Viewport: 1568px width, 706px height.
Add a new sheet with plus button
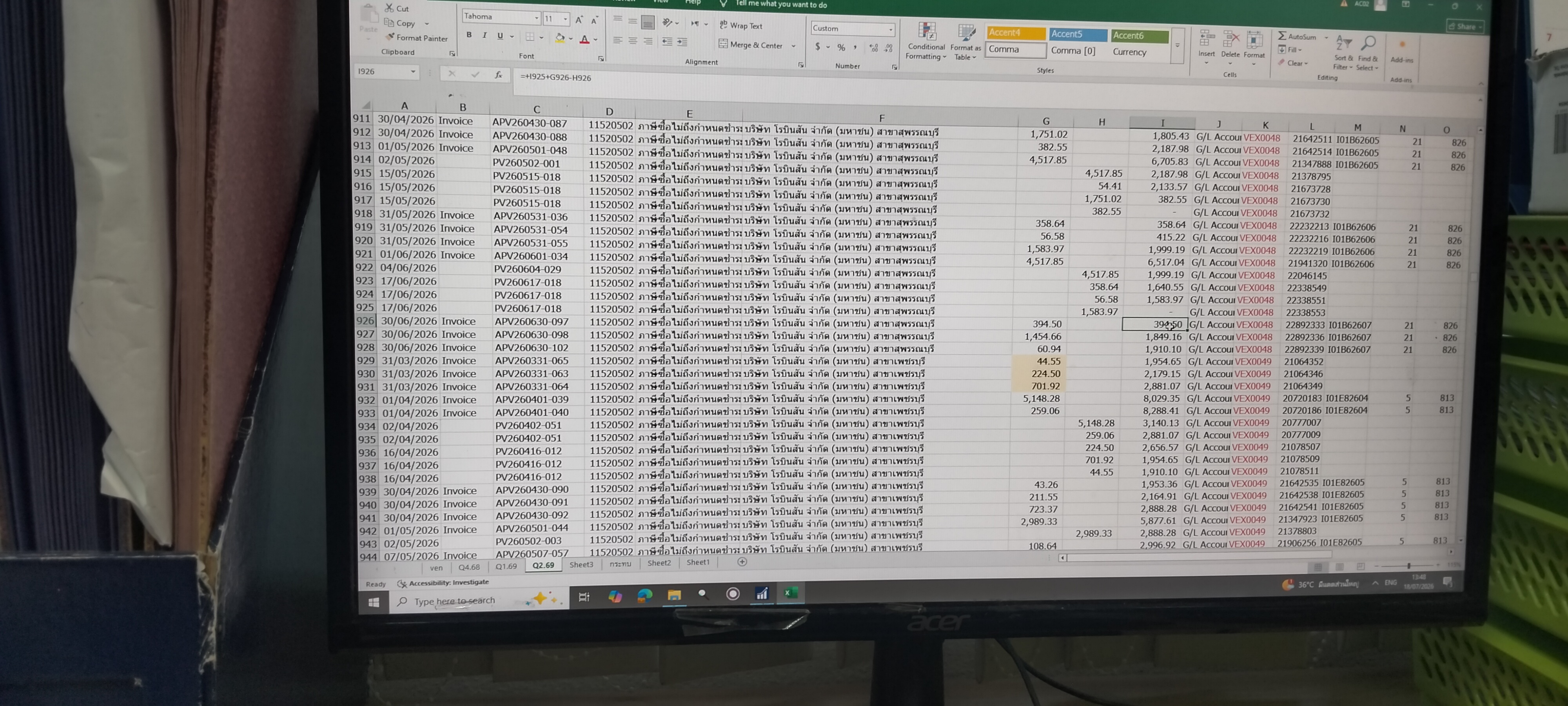(x=741, y=562)
